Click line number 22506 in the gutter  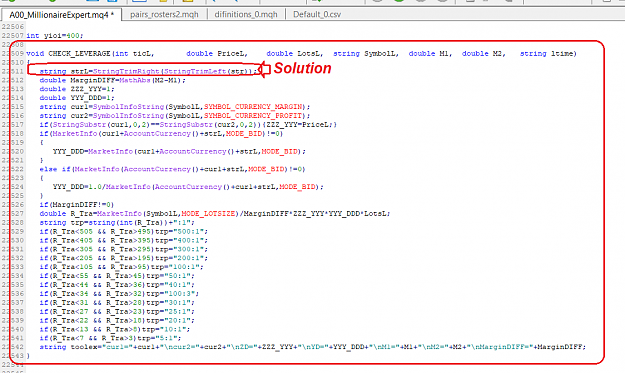[12, 27]
